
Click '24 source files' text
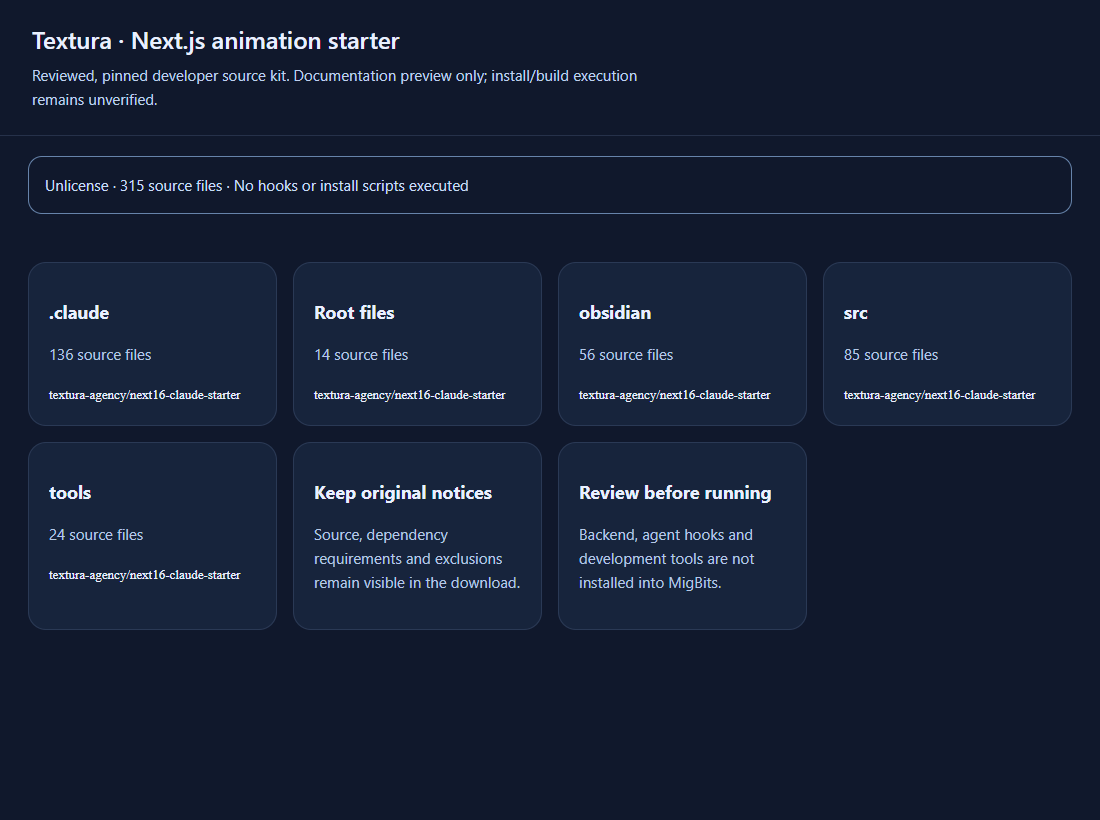(96, 535)
